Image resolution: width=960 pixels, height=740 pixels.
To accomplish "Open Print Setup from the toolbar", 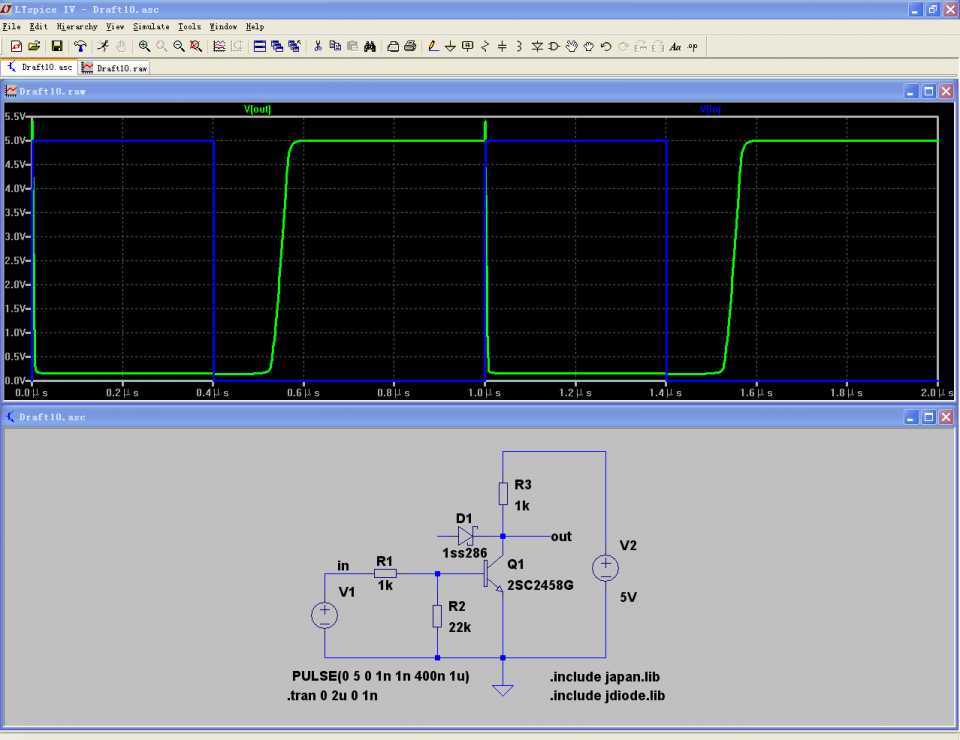I will coord(393,46).
